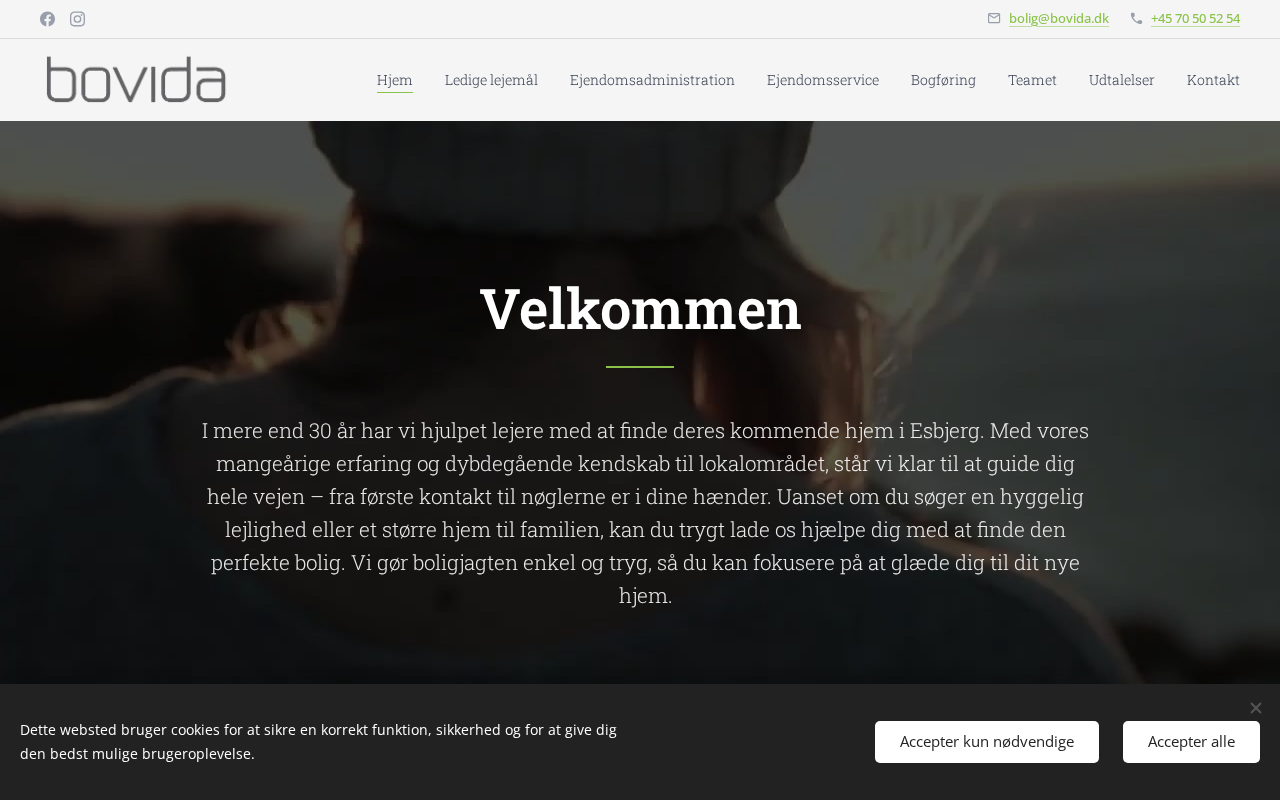Screen dimensions: 1280x800
Task: Go to the Teamet page
Action: [x=1032, y=80]
